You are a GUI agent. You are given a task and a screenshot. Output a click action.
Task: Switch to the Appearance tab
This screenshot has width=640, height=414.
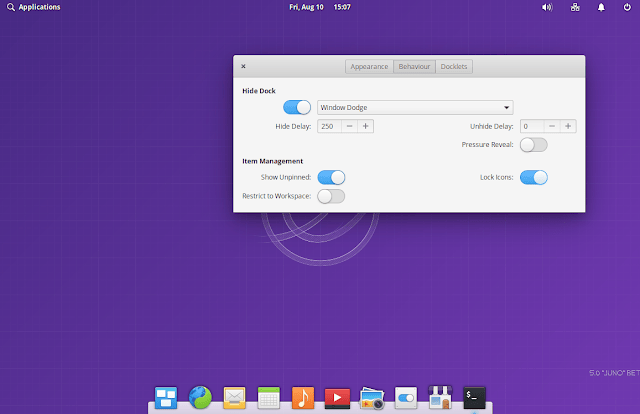[x=369, y=67]
